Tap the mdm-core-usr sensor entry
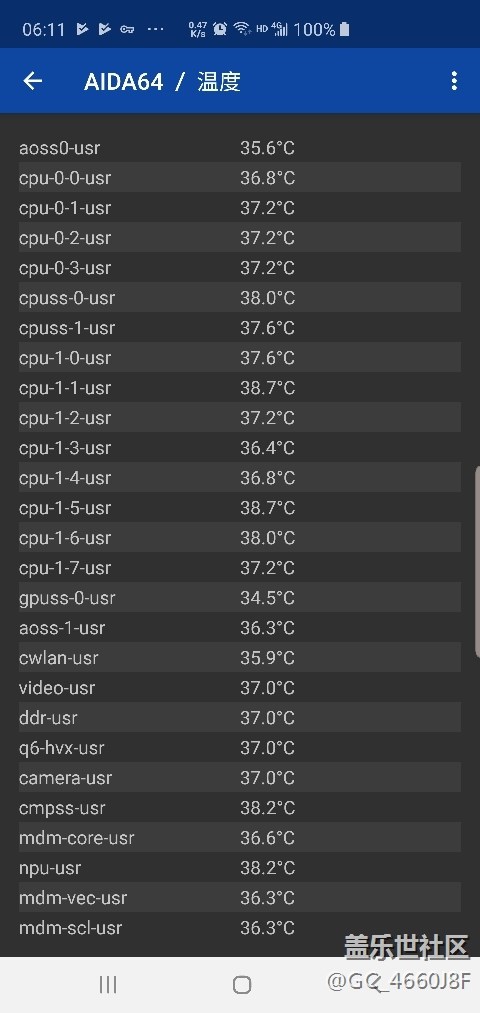Screen dimensions: 480x1013 coord(240,838)
